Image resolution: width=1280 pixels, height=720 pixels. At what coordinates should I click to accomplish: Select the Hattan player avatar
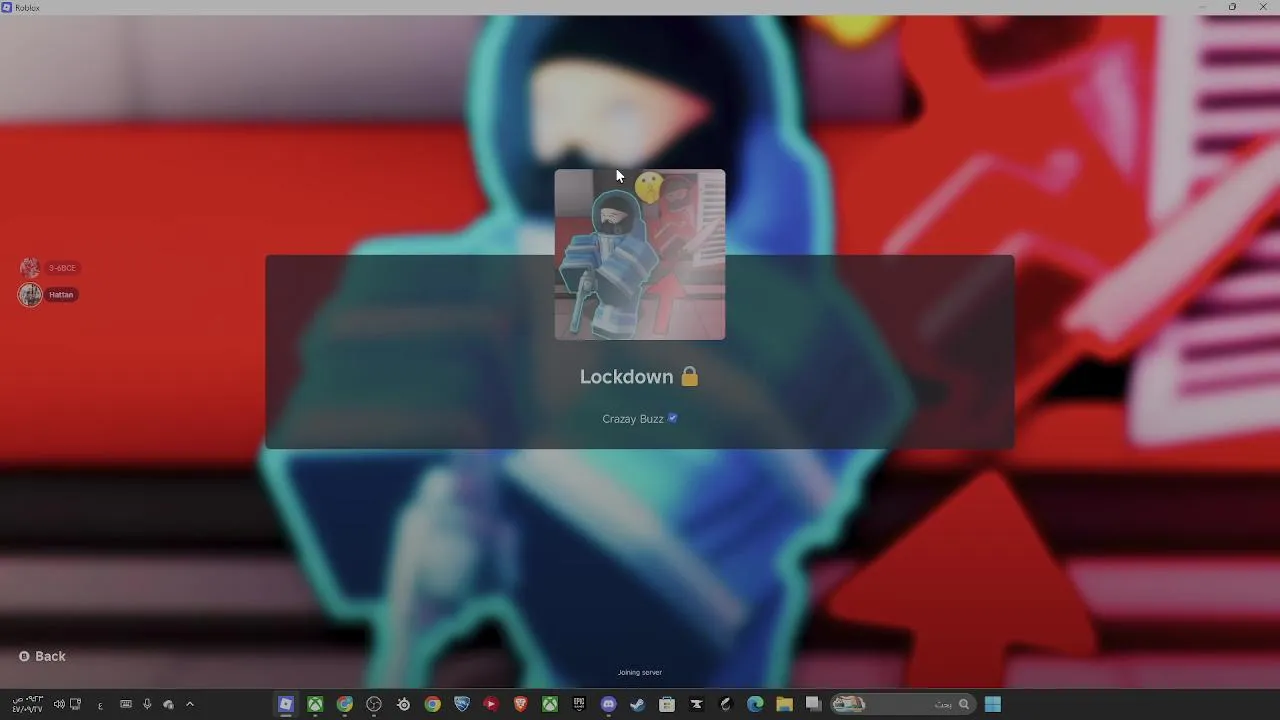(x=30, y=295)
